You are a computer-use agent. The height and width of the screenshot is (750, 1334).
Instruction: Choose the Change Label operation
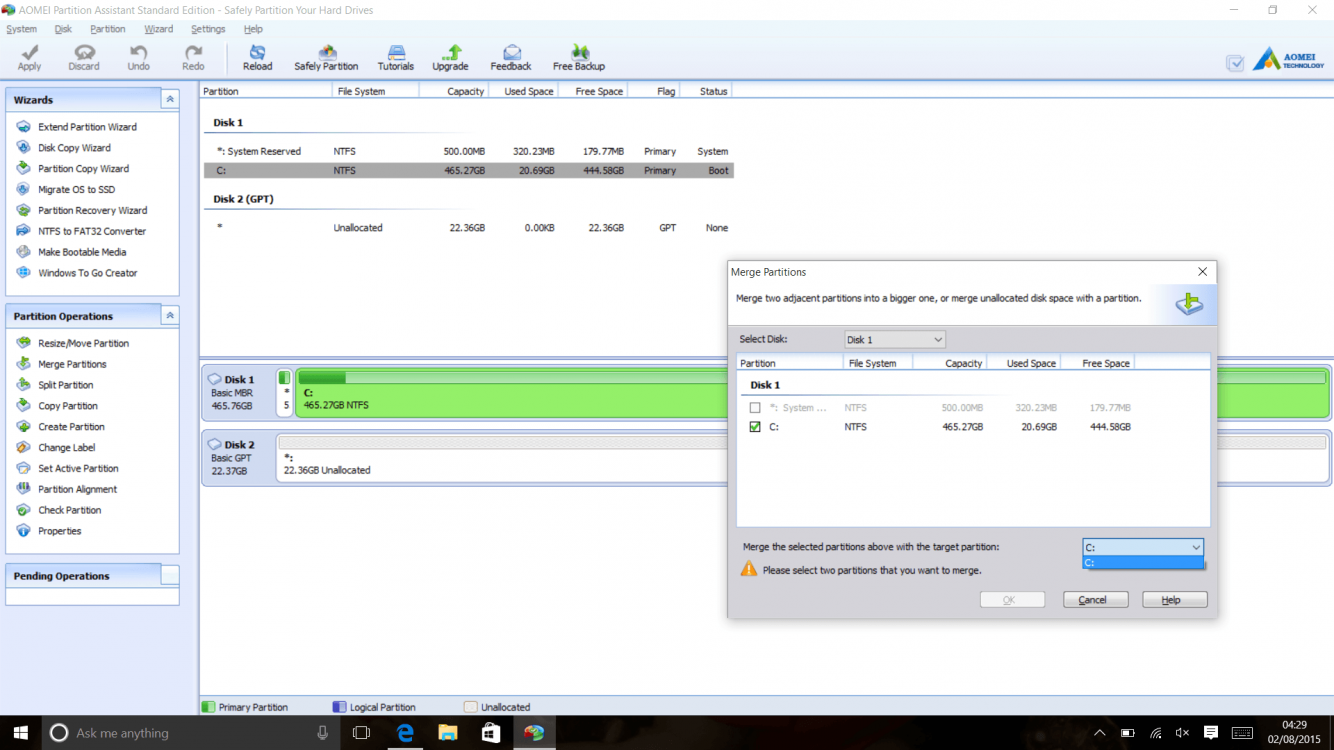tap(56, 448)
